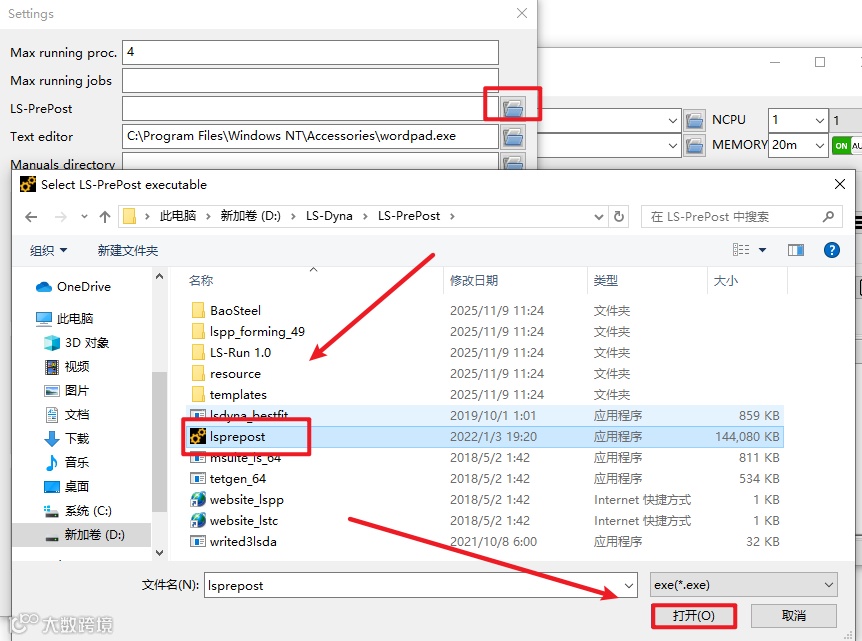Select the templates folder

237,395
